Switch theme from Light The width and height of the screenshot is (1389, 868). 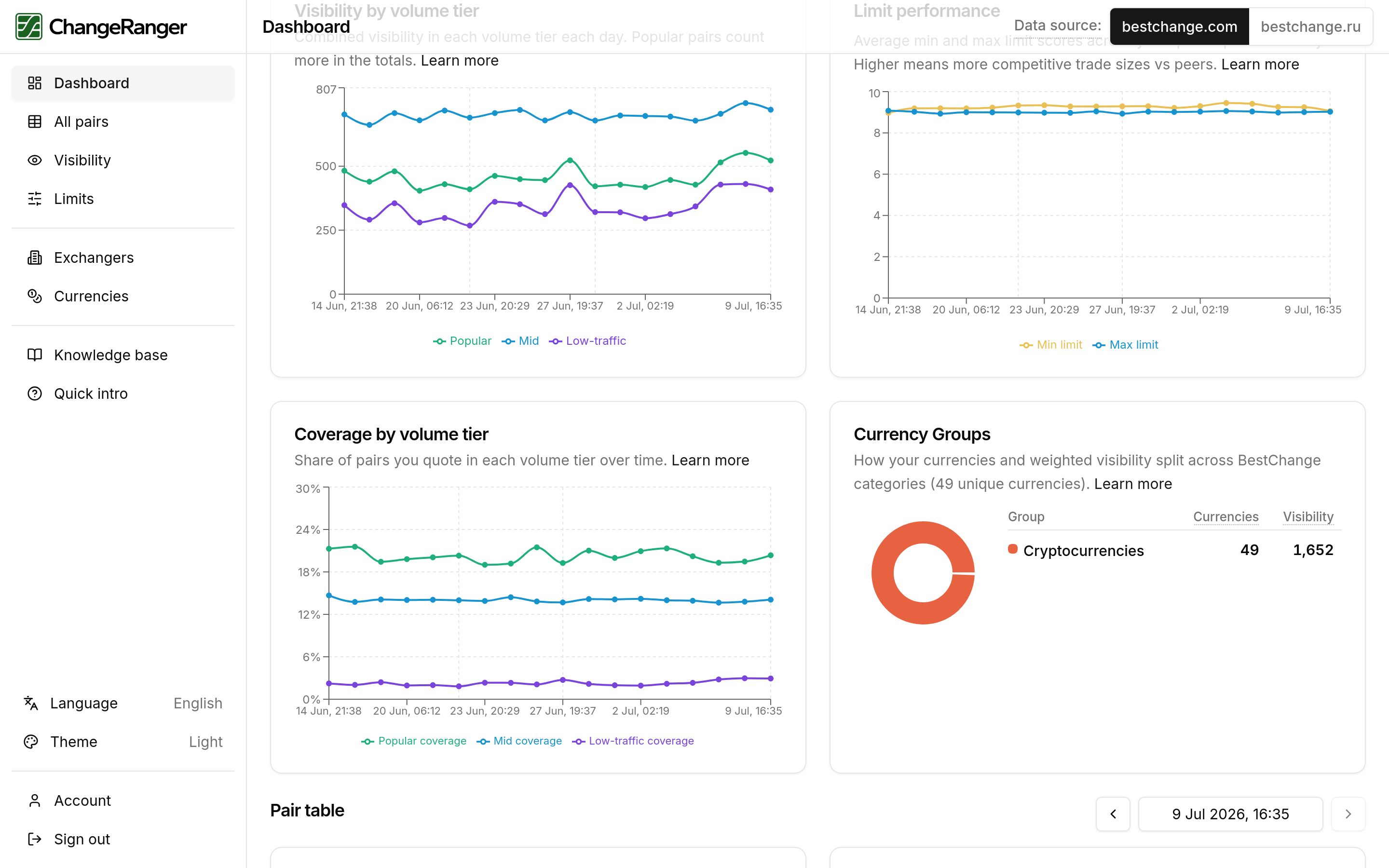pos(123,742)
